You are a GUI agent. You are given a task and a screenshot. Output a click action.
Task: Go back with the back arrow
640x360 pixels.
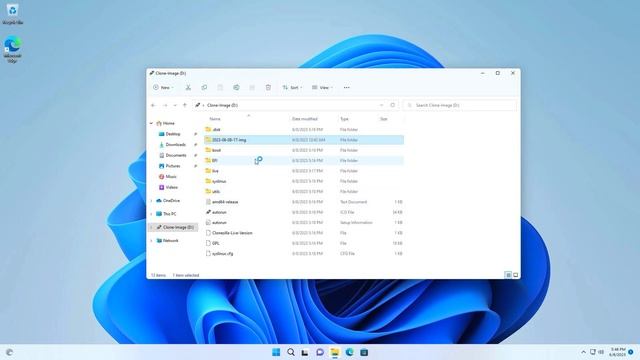coord(153,105)
